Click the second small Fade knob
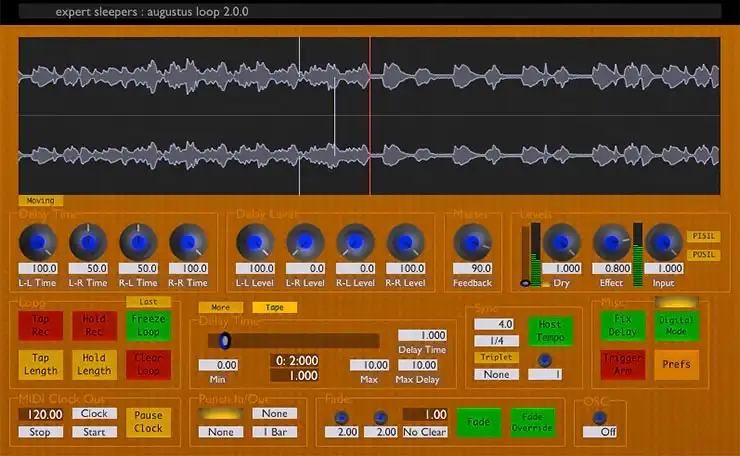 [x=380, y=417]
